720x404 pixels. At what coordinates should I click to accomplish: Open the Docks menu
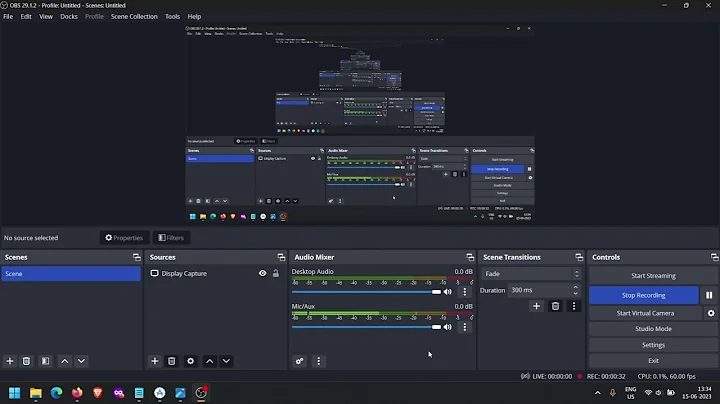pyautogui.click(x=69, y=17)
